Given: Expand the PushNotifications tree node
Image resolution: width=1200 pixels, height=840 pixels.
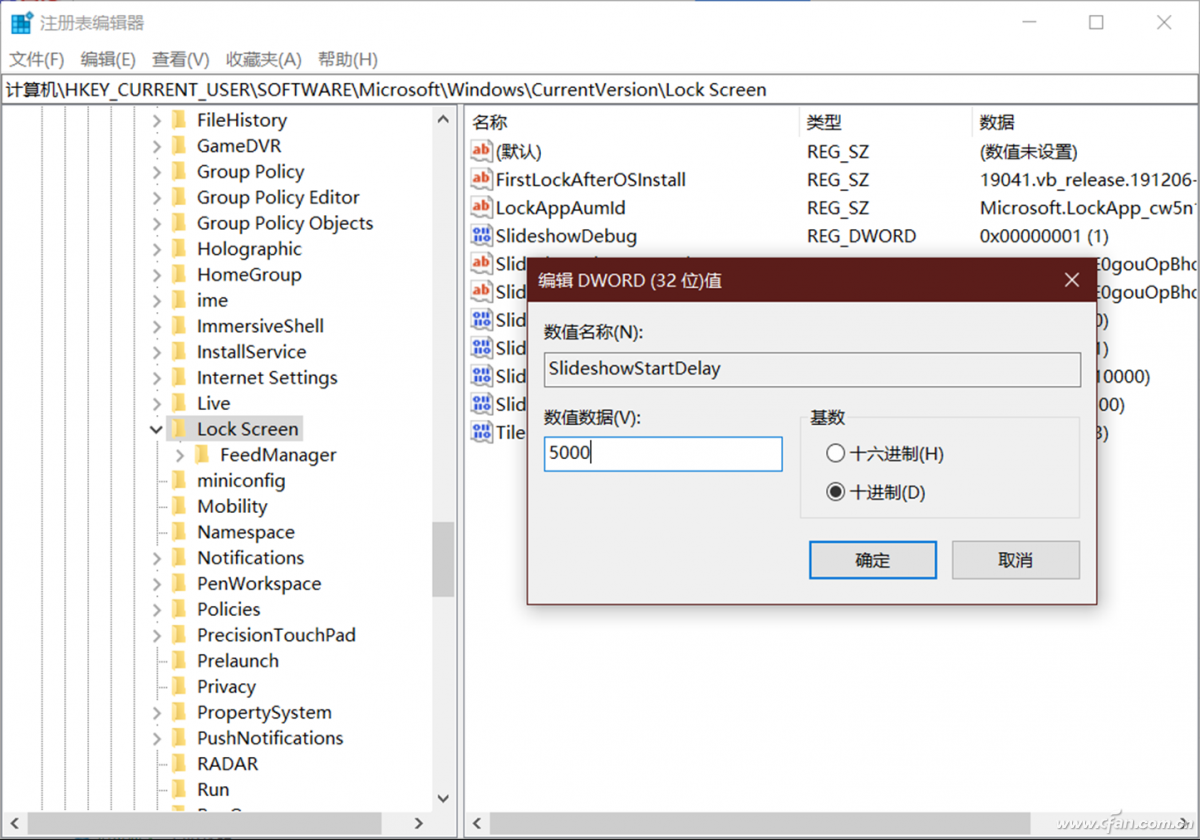Looking at the screenshot, I should tap(156, 739).
